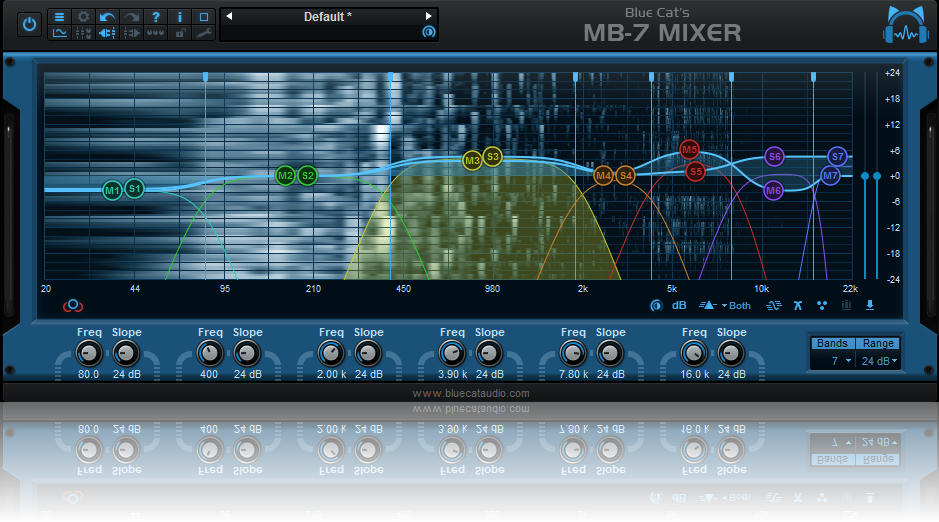Viewport: 939px width, 522px height.
Task: Open the wrench settings icon
Action: point(203,33)
